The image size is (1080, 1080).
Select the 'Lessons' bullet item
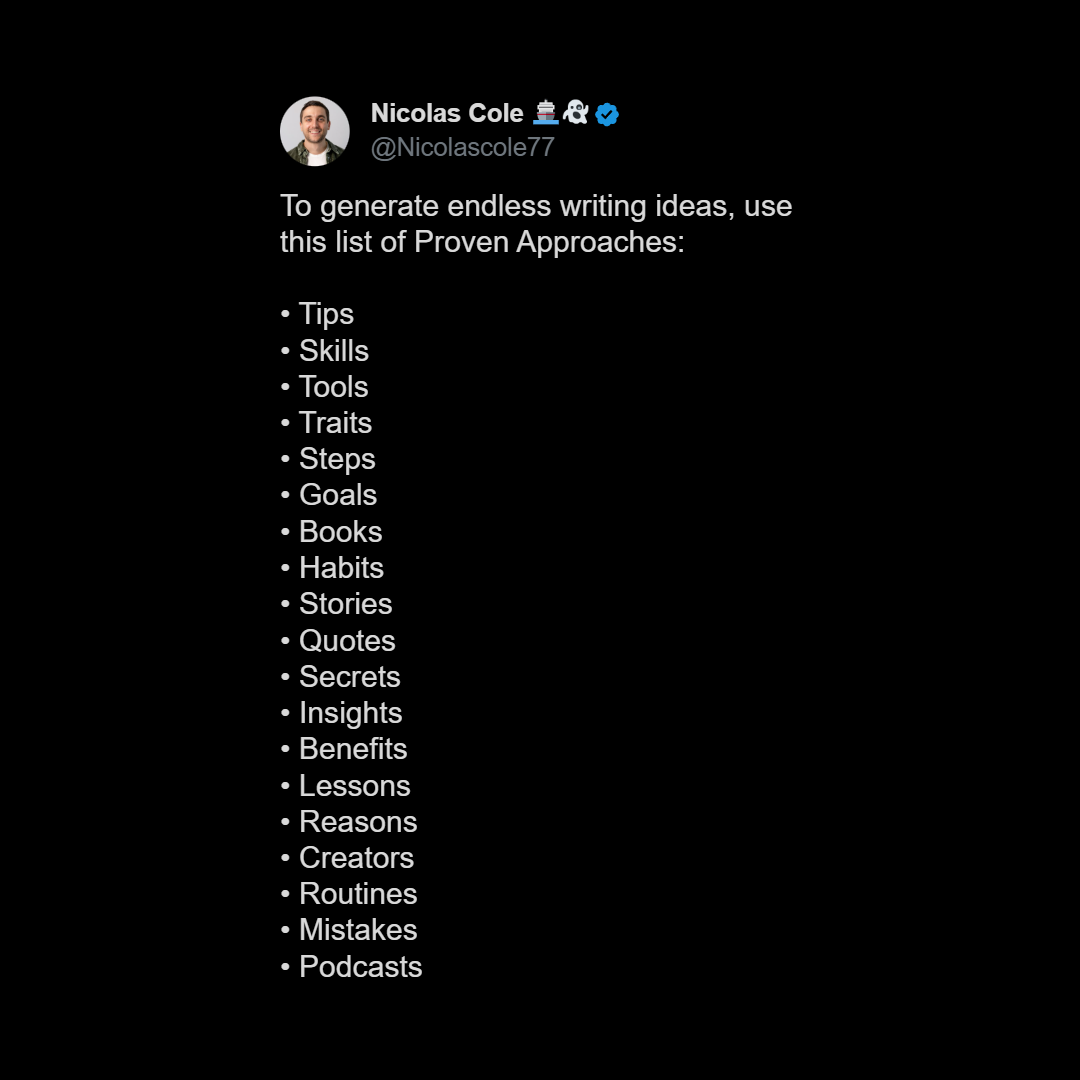coord(346,786)
